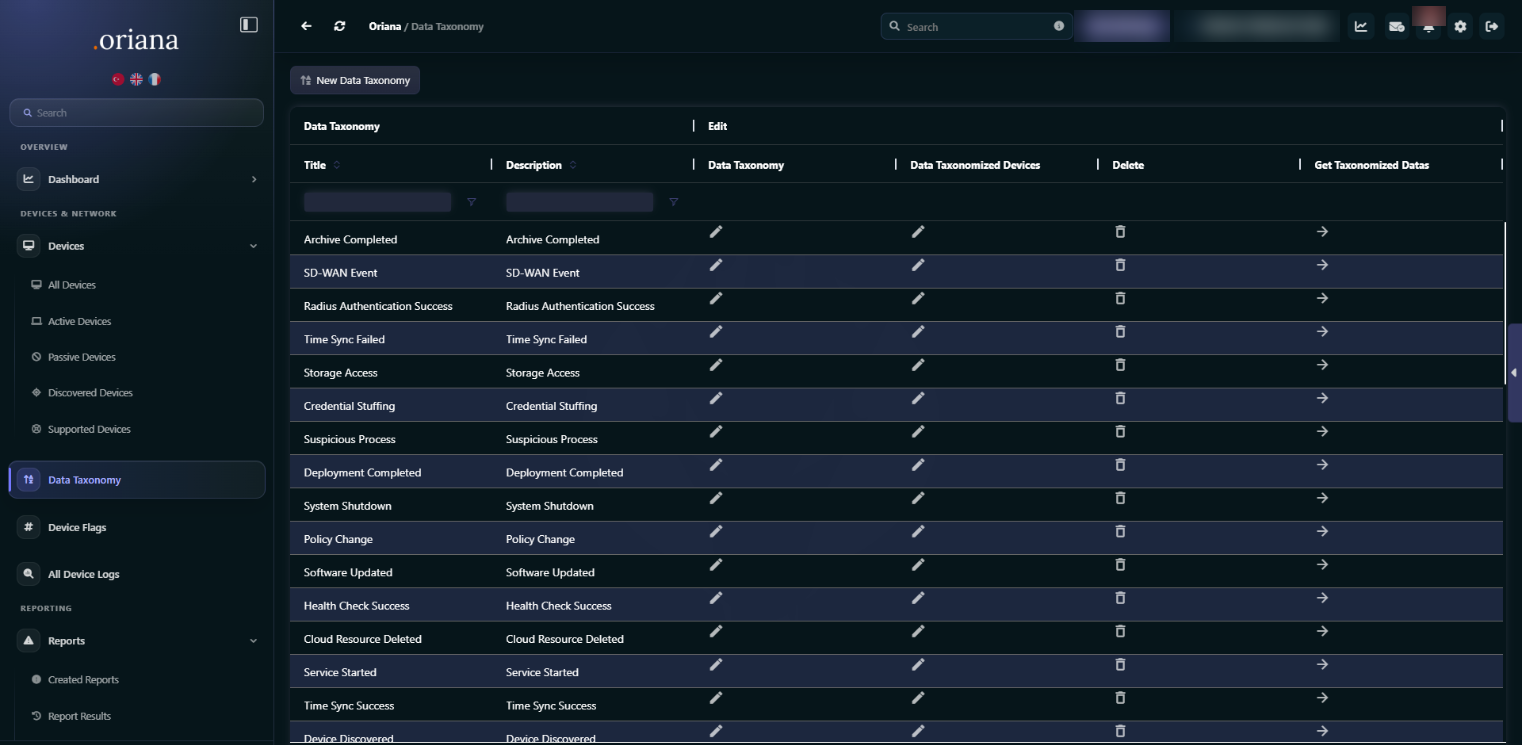Focus the top bar Search field

tap(976, 27)
